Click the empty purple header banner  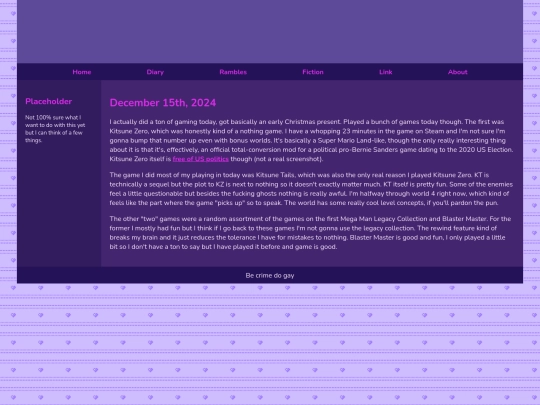point(270,31)
